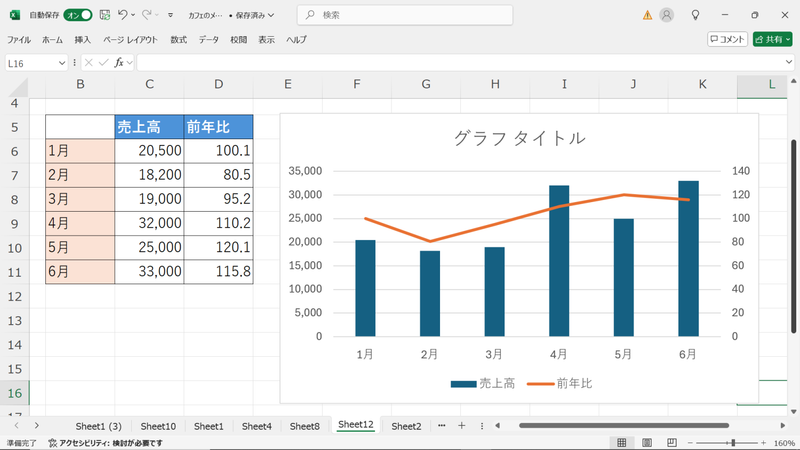Switch to Sheet2 tab
The height and width of the screenshot is (450, 800).
406,426
